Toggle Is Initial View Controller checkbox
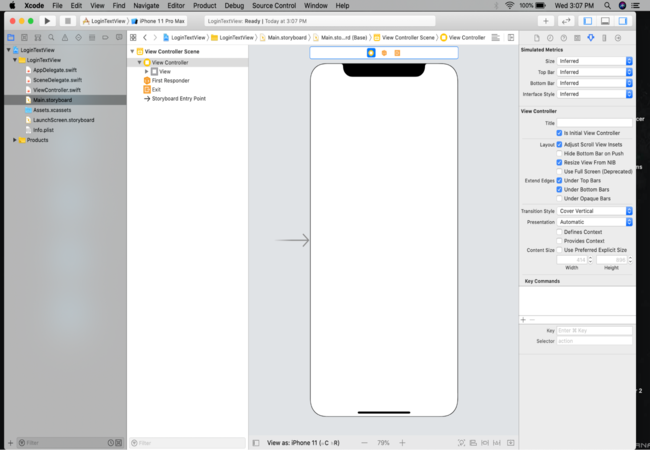650x450 pixels. tap(559, 133)
